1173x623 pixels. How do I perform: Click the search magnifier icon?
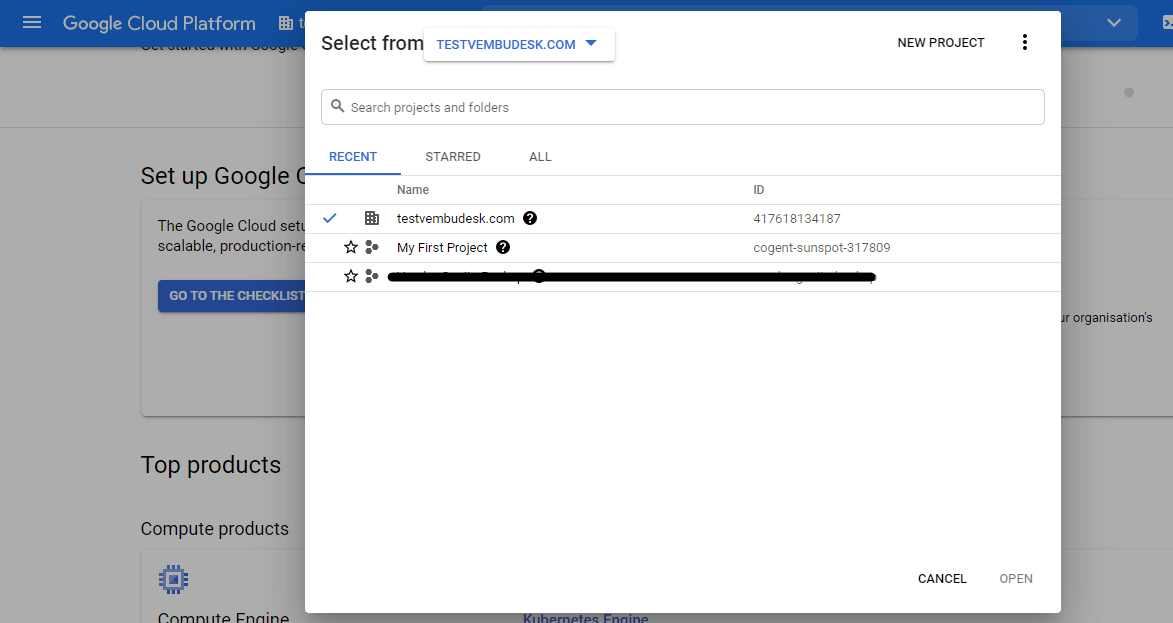tap(337, 106)
